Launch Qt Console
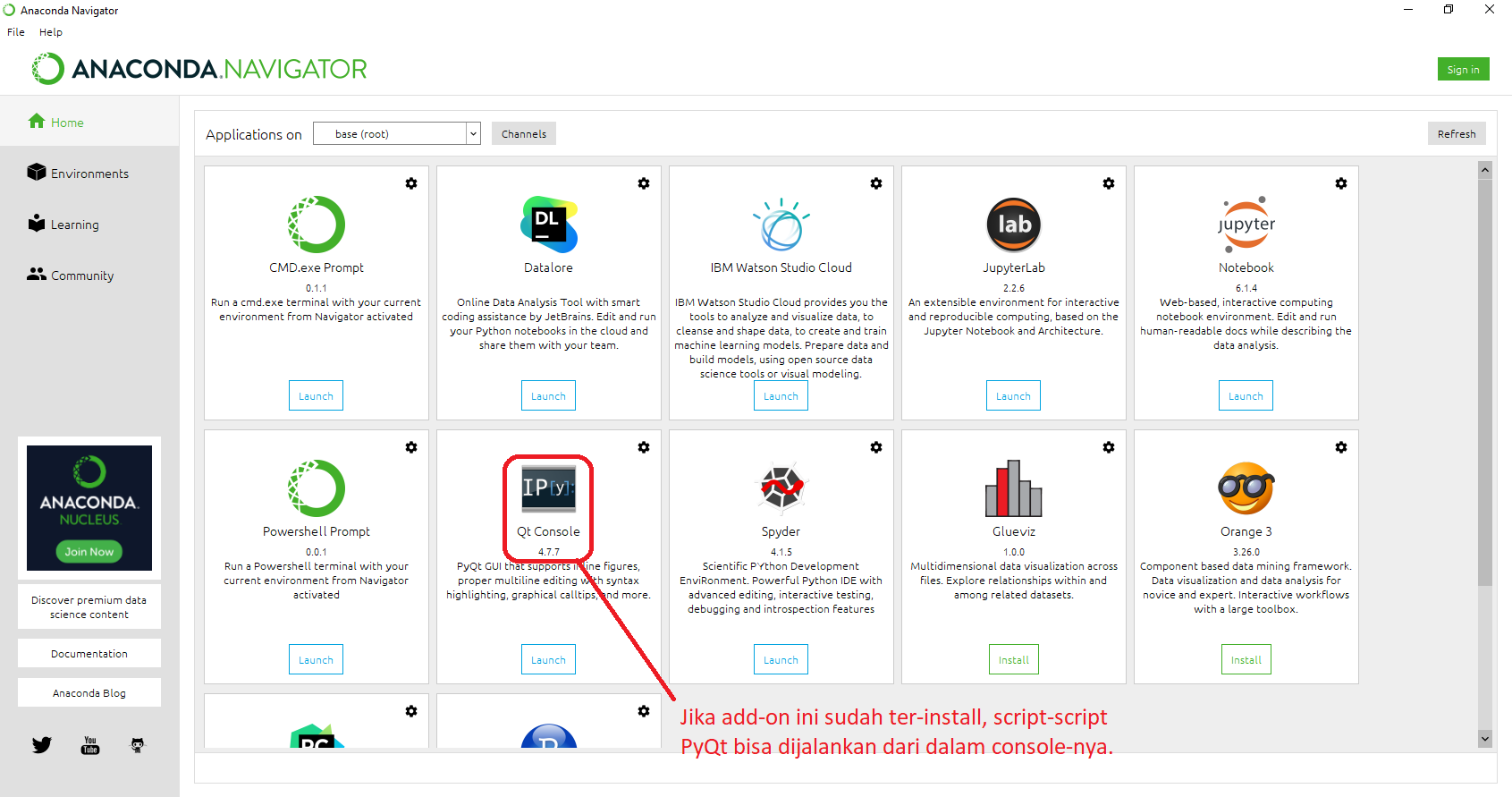The height and width of the screenshot is (797, 1512). click(x=548, y=659)
